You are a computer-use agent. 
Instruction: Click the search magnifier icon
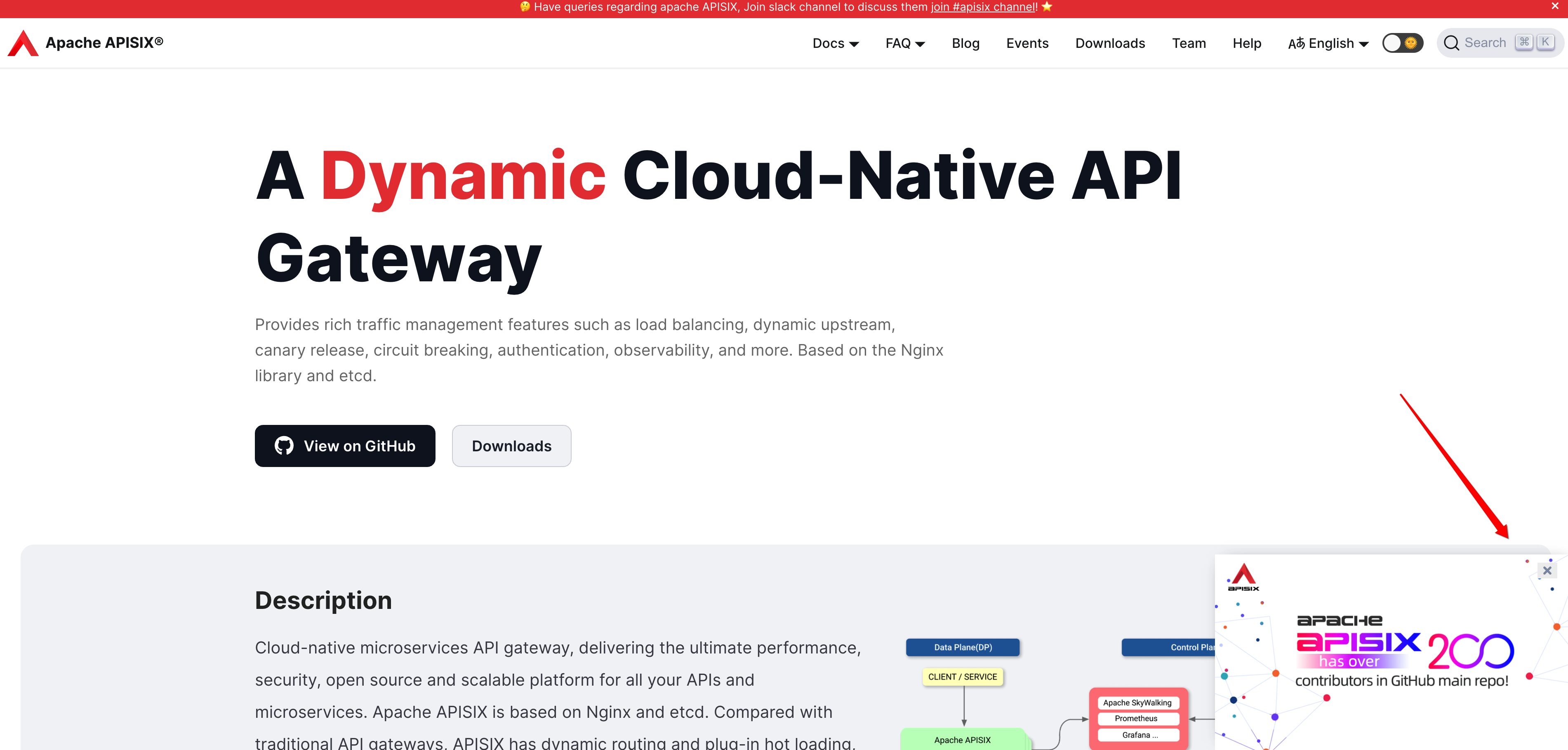[x=1451, y=43]
